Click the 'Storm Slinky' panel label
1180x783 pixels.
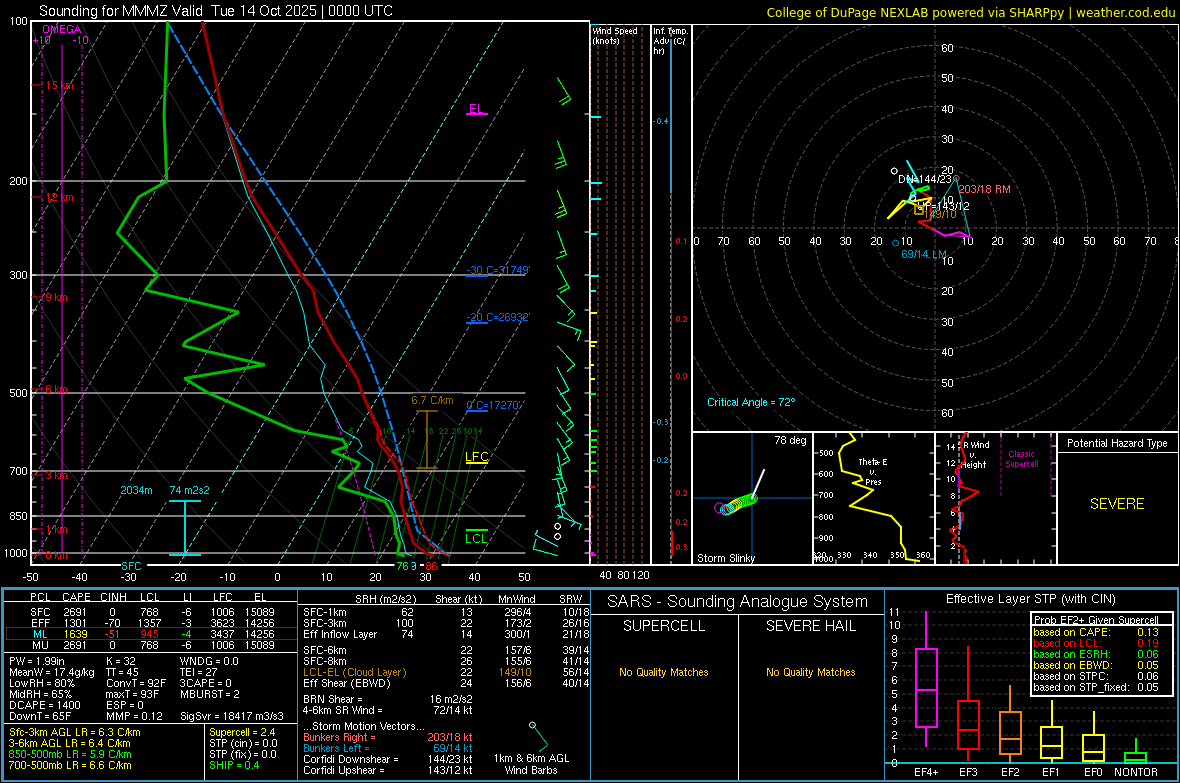(x=725, y=558)
